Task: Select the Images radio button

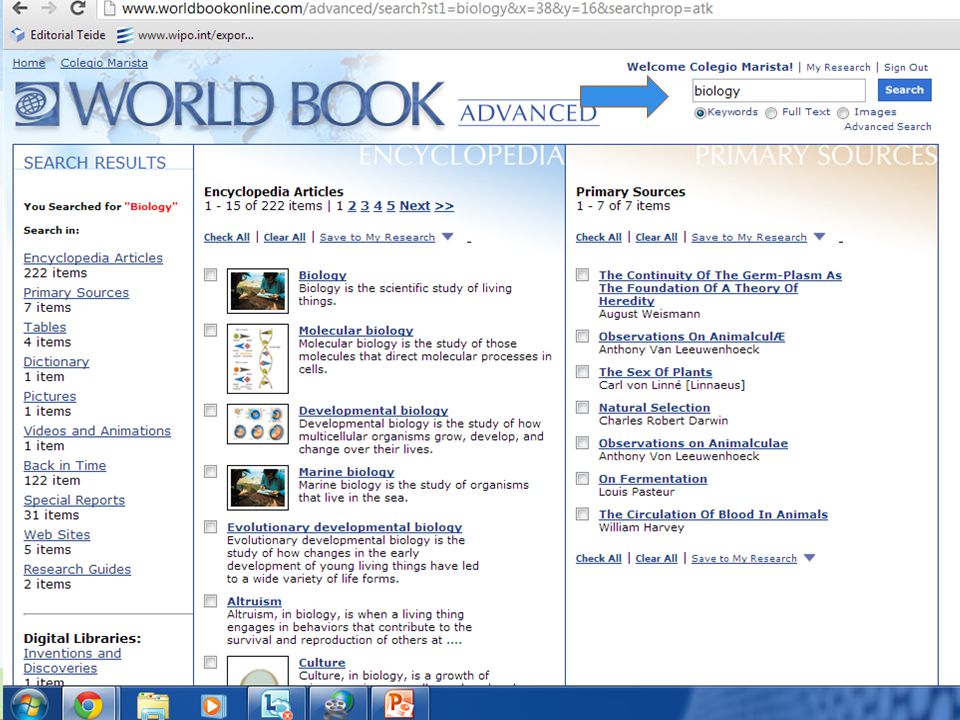Action: click(843, 113)
